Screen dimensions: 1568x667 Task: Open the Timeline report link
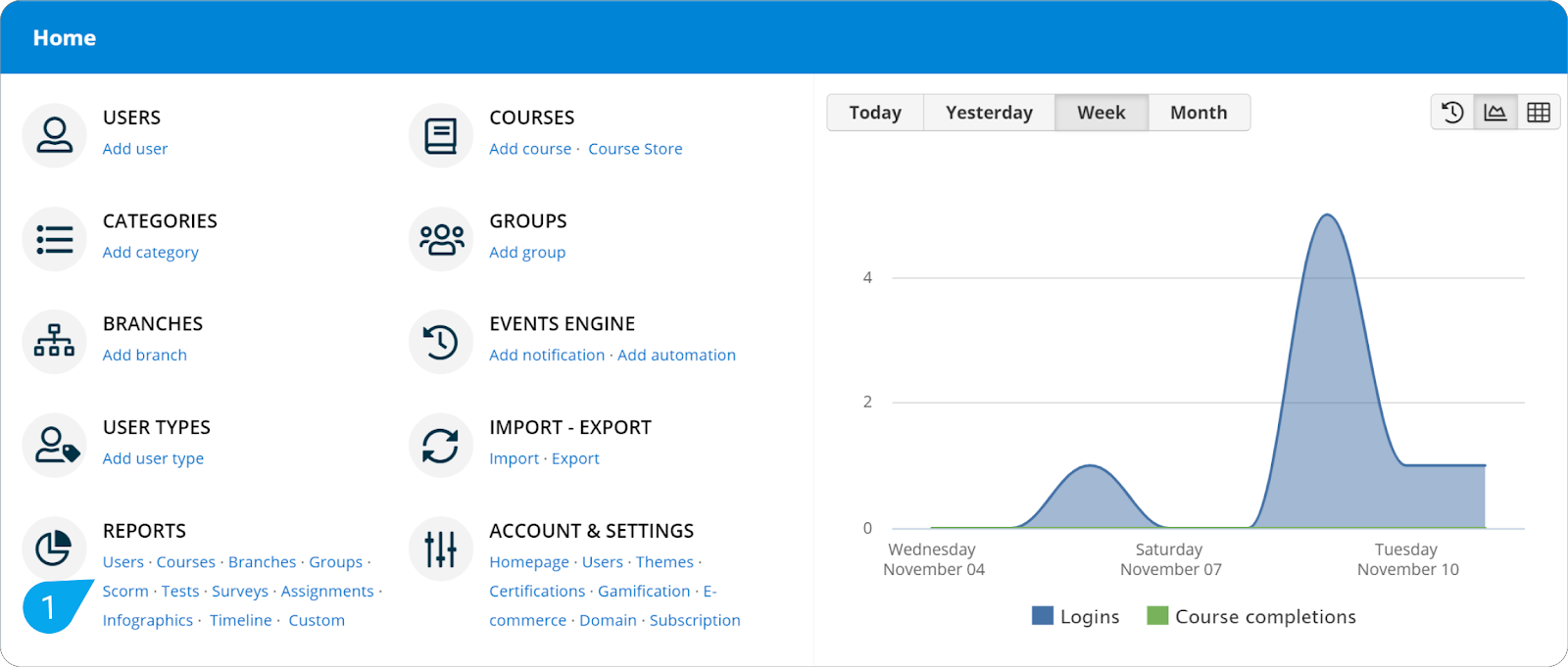[241, 621]
